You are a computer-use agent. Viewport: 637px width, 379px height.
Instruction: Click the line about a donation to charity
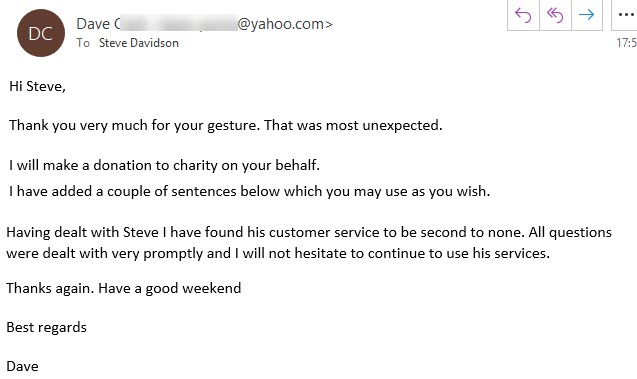click(x=165, y=165)
